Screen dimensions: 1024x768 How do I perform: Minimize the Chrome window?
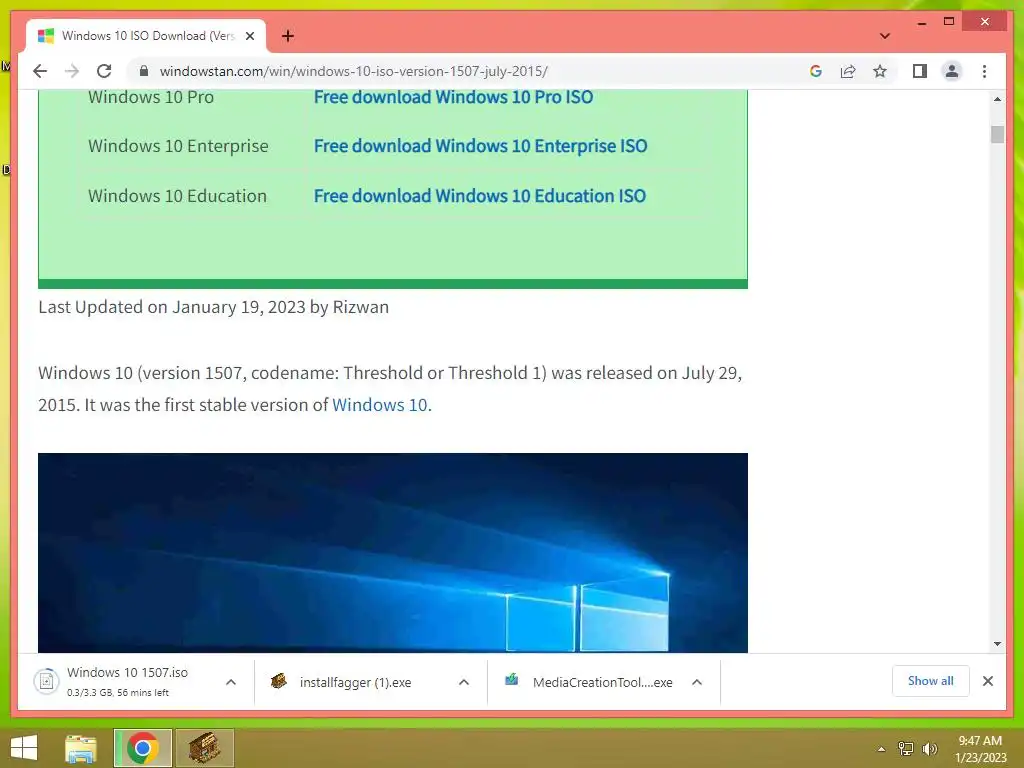921,22
